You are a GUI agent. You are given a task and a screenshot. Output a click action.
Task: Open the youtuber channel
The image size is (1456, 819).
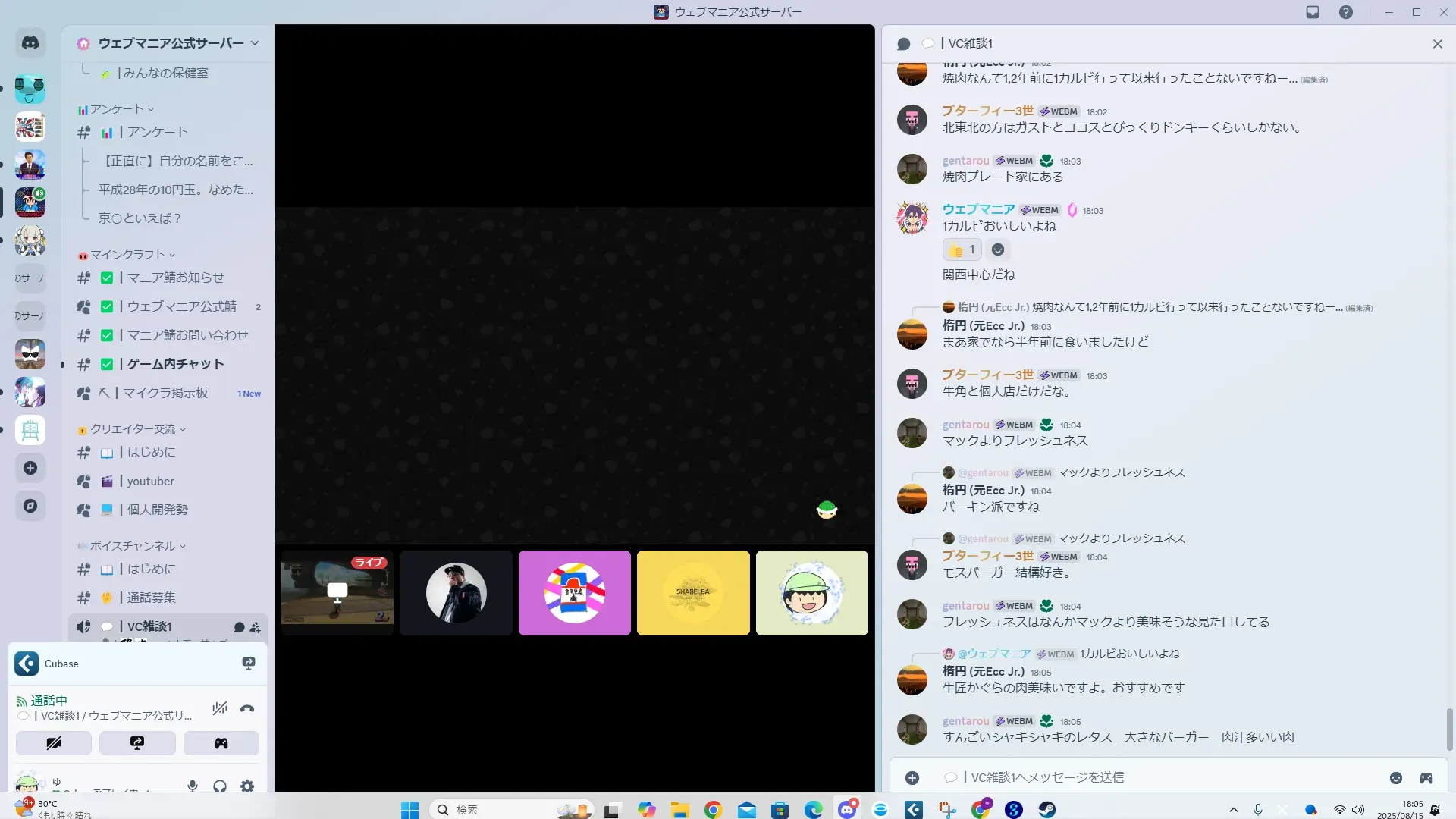coord(150,481)
